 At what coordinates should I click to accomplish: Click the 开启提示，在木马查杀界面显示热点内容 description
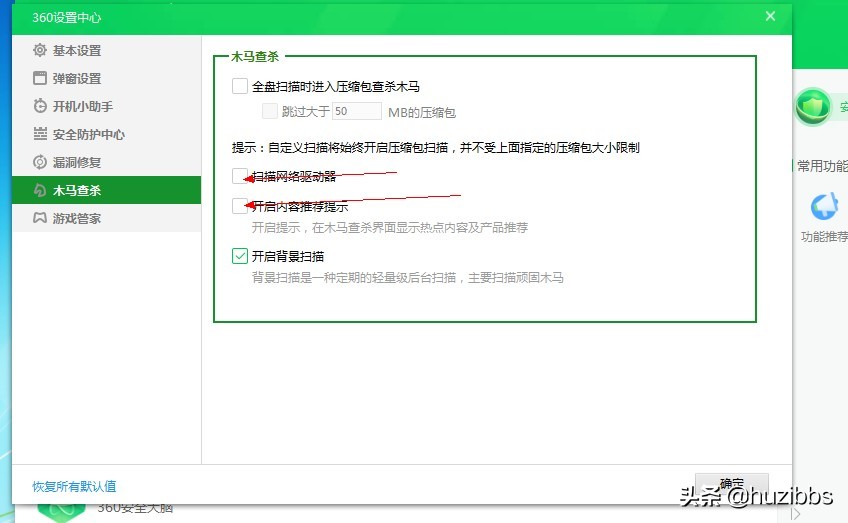(389, 228)
